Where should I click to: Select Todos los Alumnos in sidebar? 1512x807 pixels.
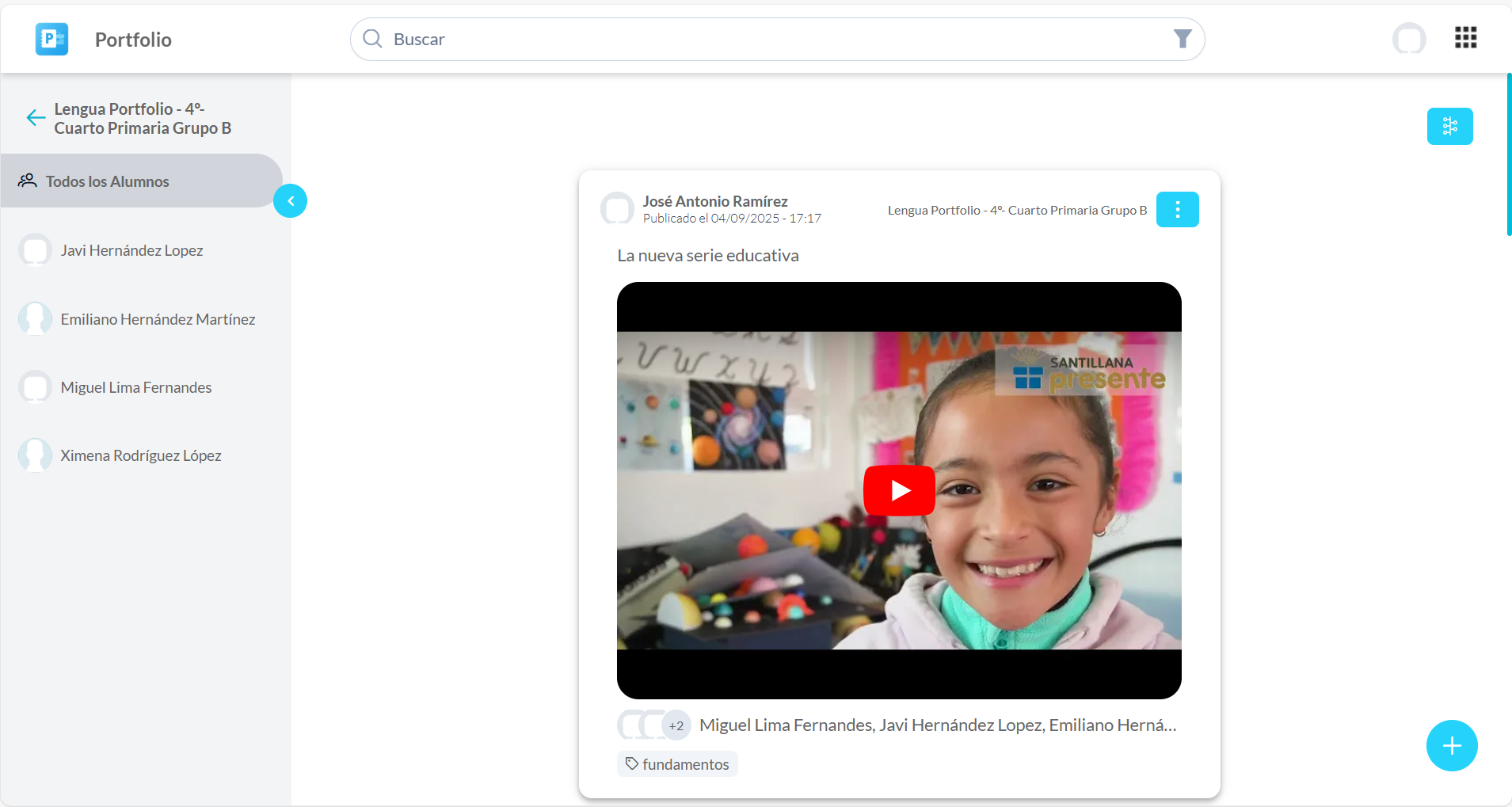click(107, 181)
